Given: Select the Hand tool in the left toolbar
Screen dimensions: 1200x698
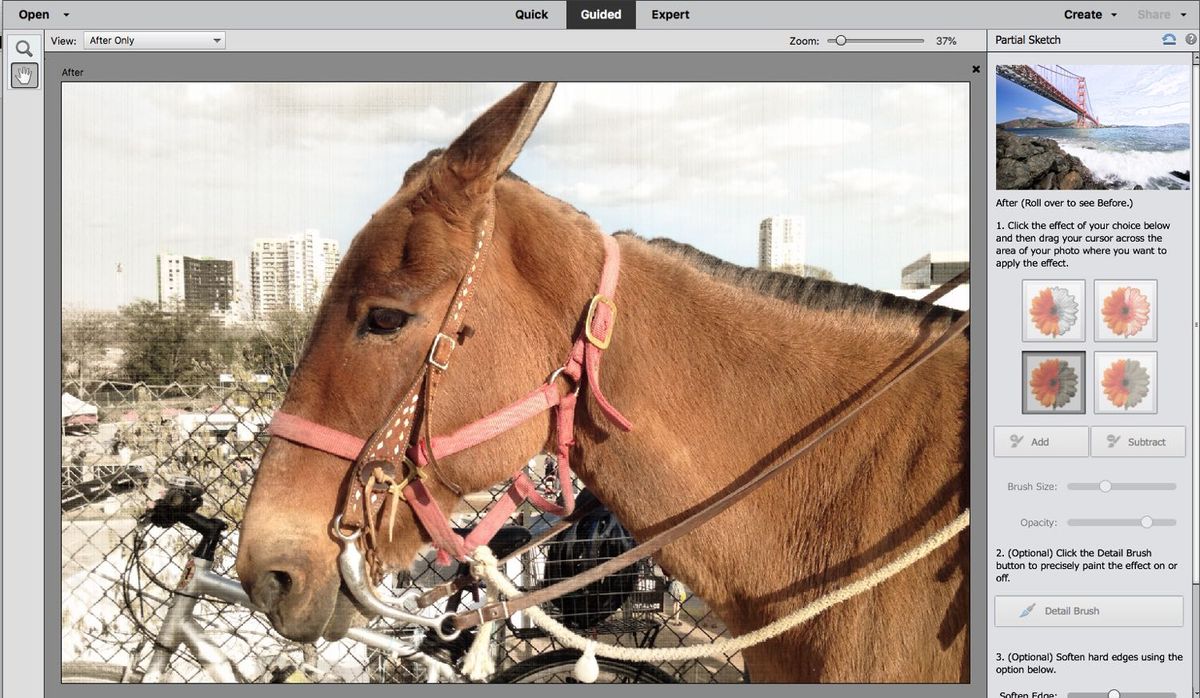Looking at the screenshot, I should click(24, 74).
